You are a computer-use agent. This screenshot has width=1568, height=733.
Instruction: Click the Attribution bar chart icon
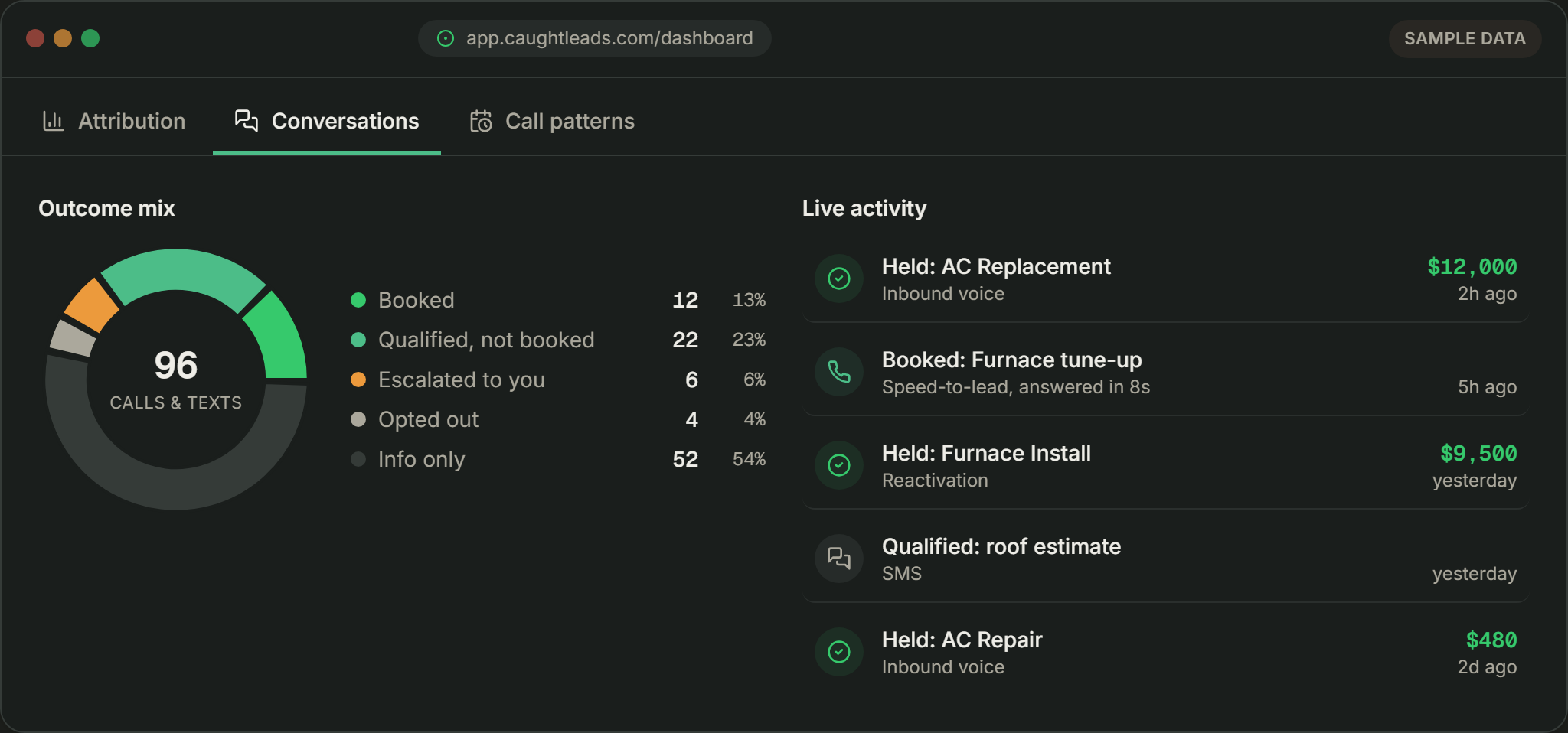53,121
